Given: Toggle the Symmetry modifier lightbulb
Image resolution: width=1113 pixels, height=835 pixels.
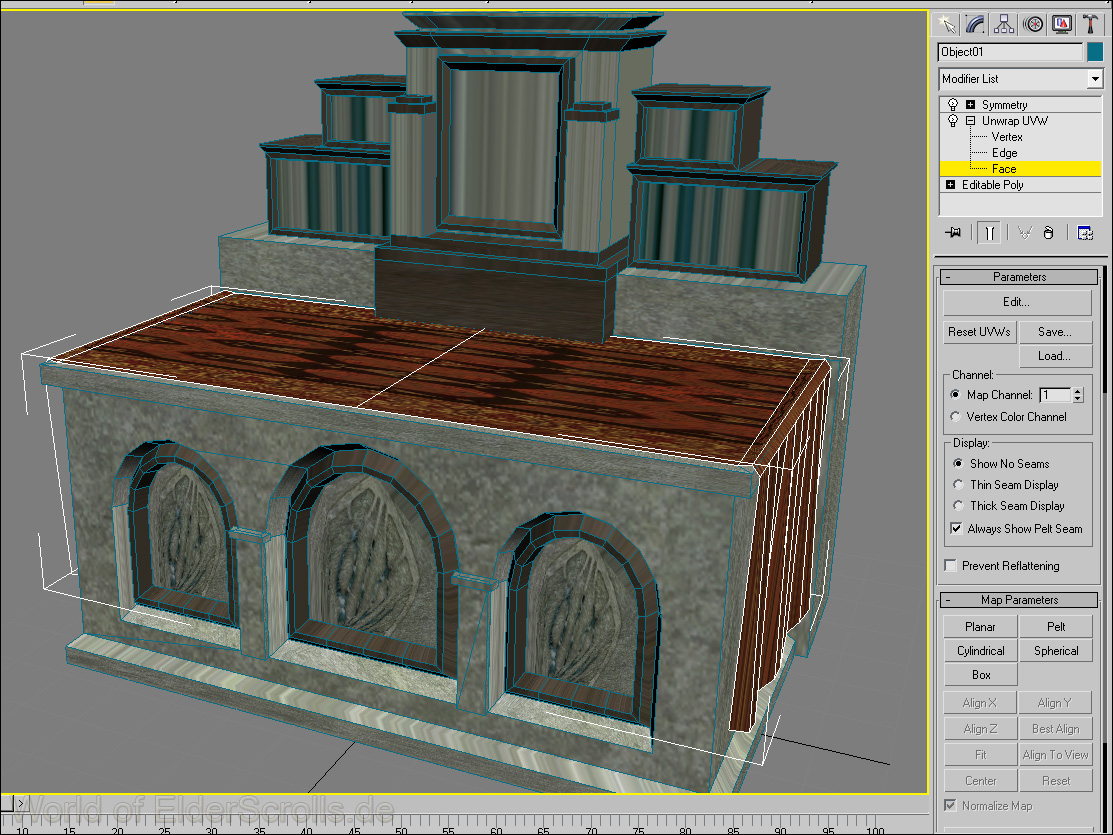Looking at the screenshot, I should (953, 104).
